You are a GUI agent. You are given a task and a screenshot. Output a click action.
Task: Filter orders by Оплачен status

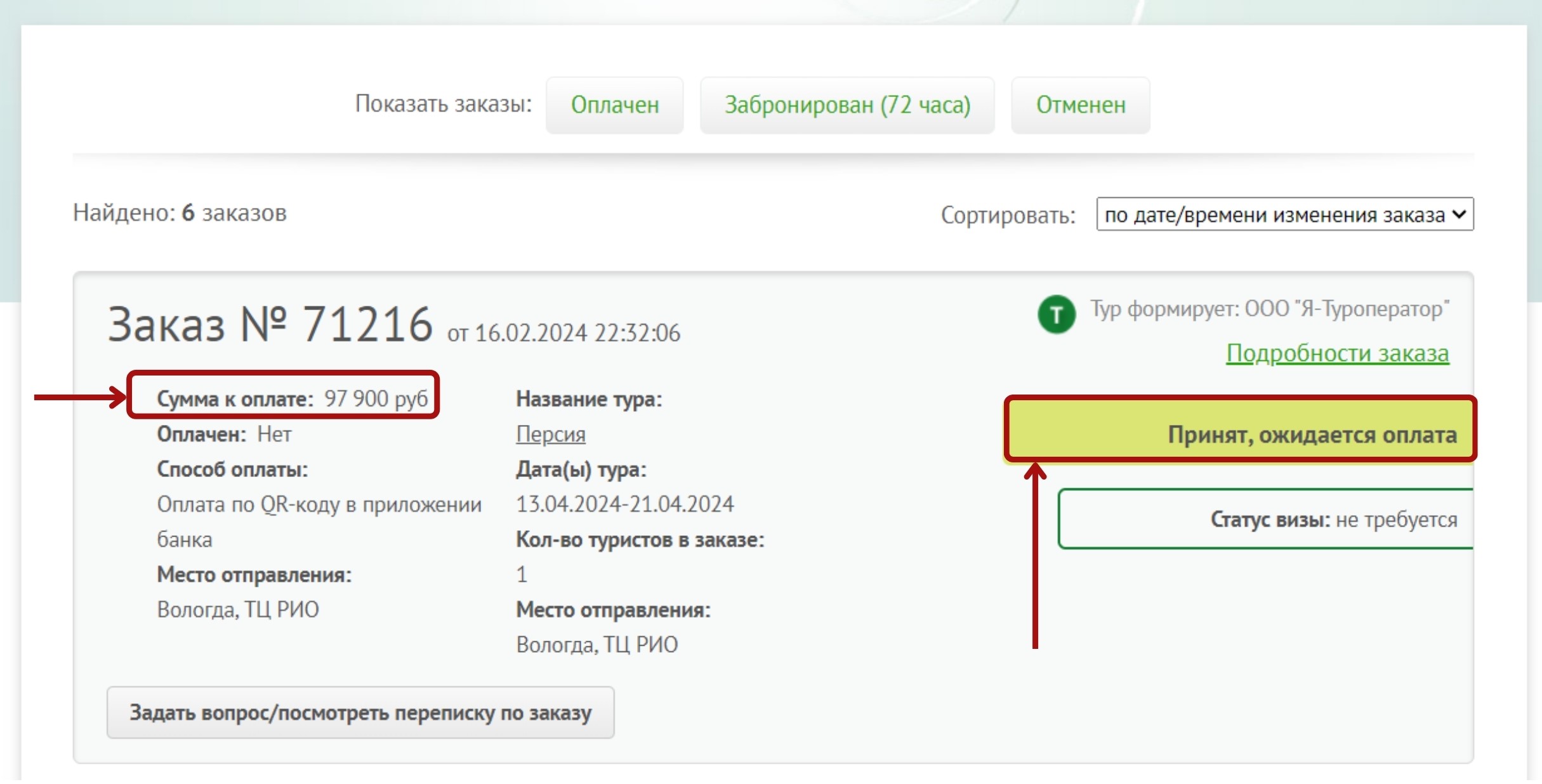point(614,105)
